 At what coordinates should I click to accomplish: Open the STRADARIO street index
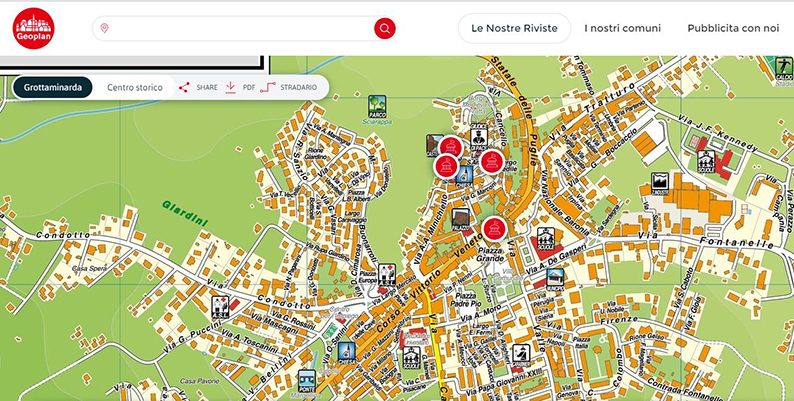(298, 88)
